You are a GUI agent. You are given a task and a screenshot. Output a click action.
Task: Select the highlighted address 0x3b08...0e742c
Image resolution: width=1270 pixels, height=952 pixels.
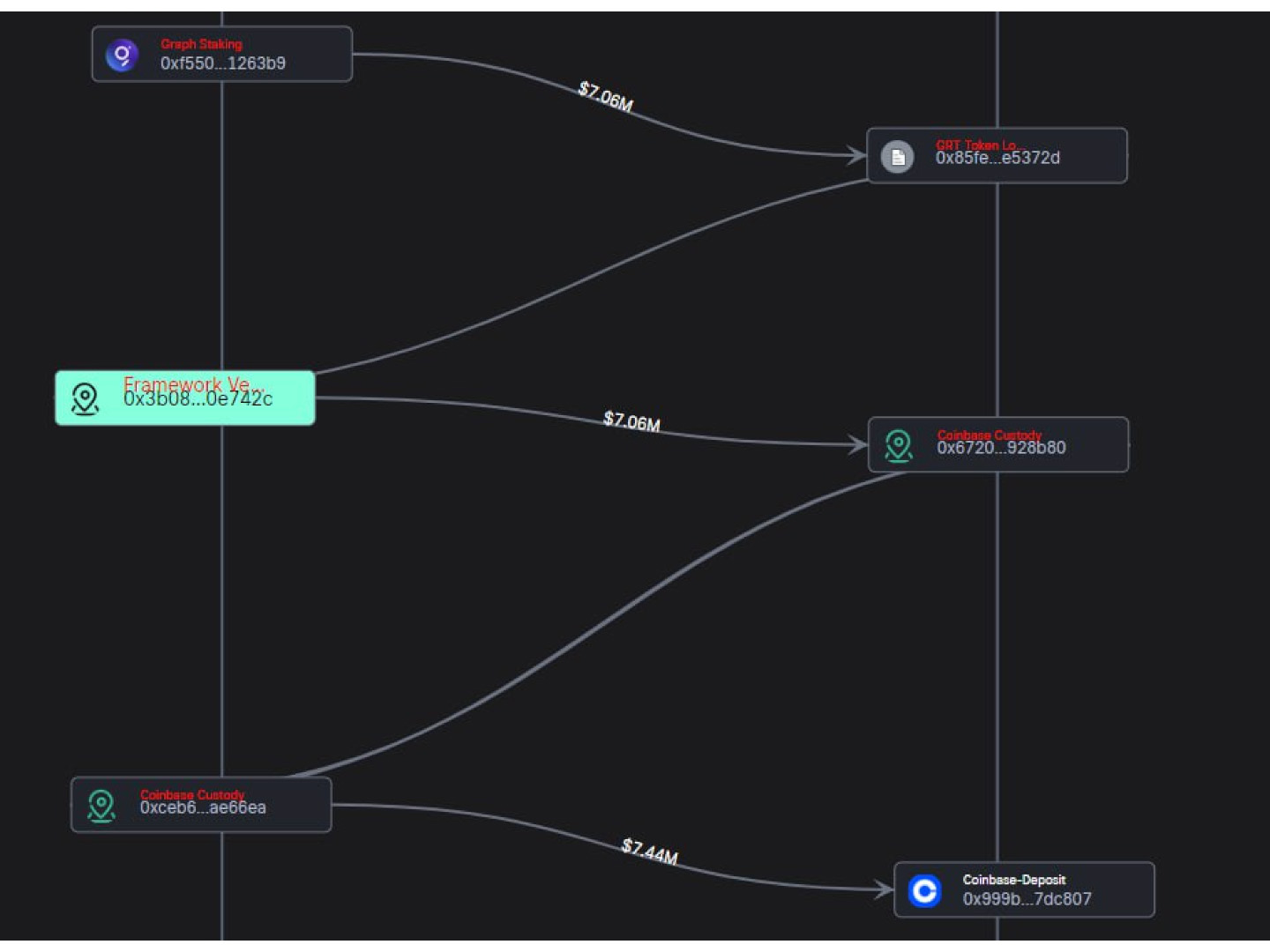(198, 399)
